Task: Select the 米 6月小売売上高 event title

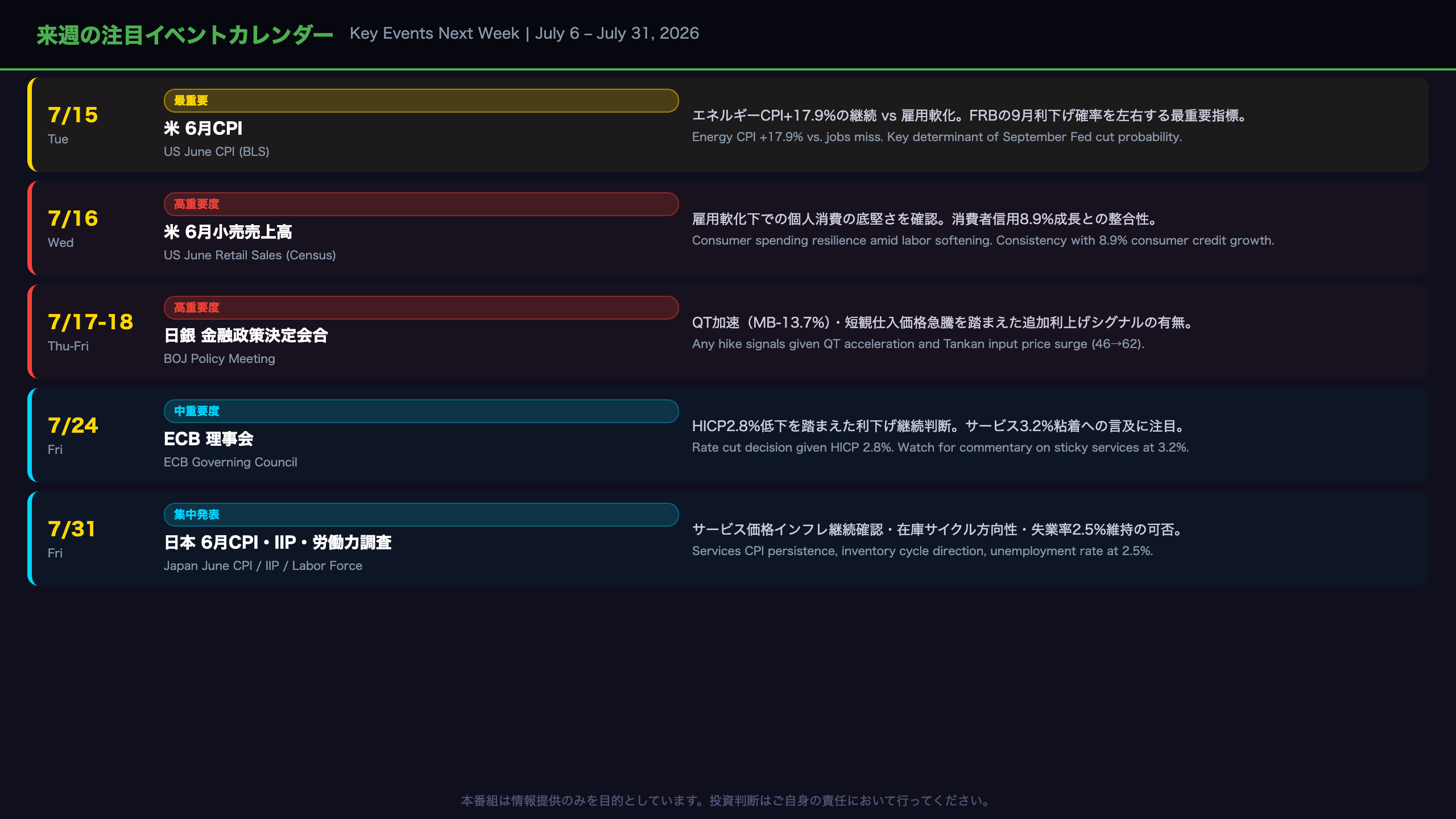Action: click(228, 232)
